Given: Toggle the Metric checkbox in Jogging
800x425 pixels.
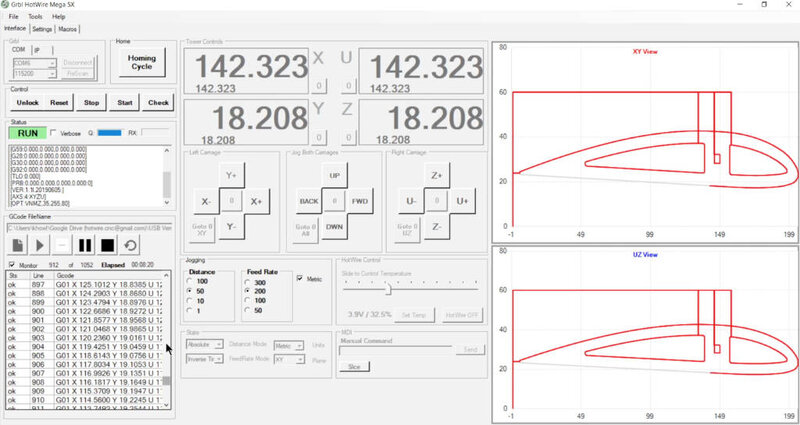Looking at the screenshot, I should point(300,279).
